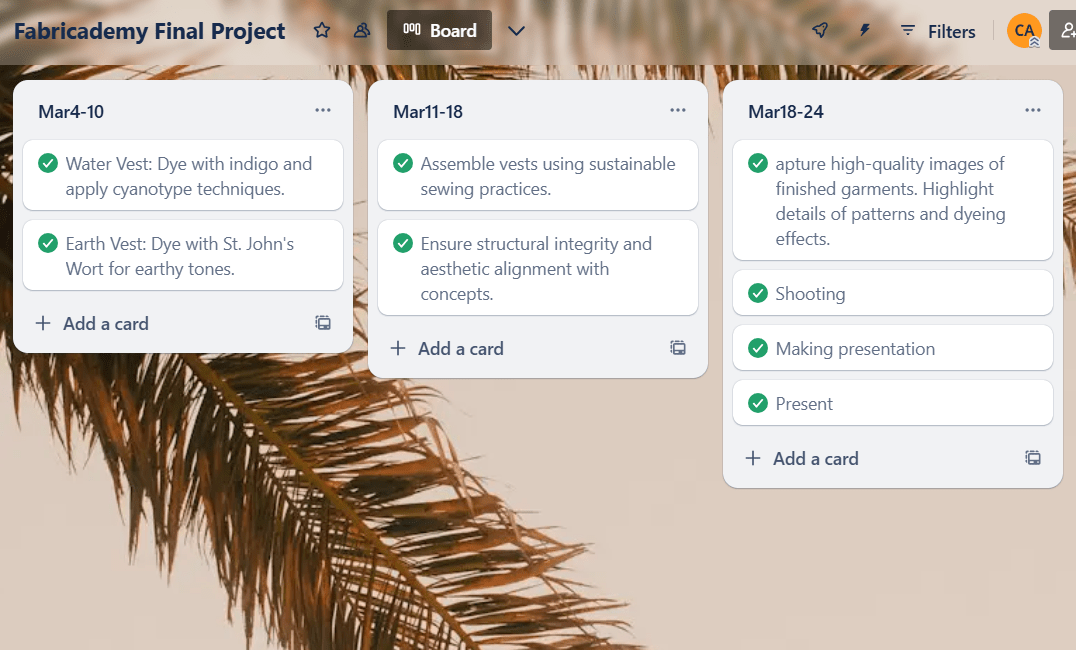The width and height of the screenshot is (1076, 650).
Task: Open Mar18-24 list actions menu
Action: tap(1033, 110)
